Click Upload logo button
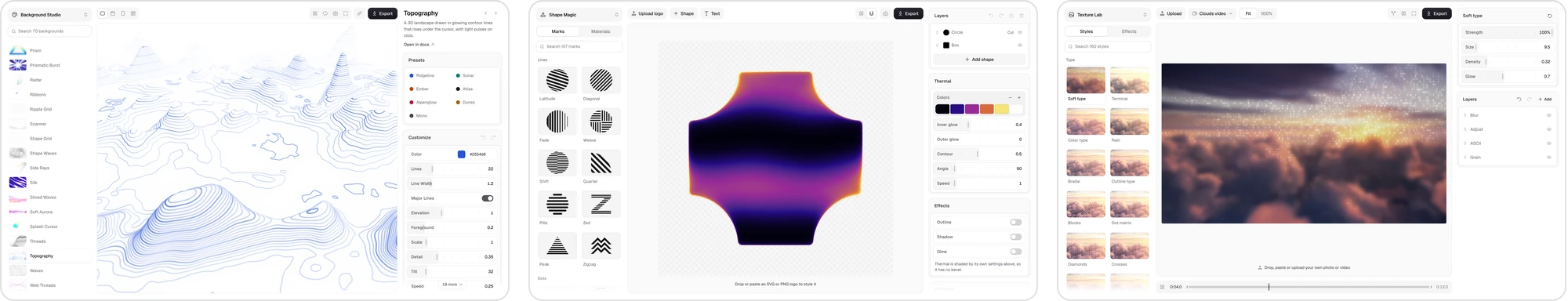 648,13
